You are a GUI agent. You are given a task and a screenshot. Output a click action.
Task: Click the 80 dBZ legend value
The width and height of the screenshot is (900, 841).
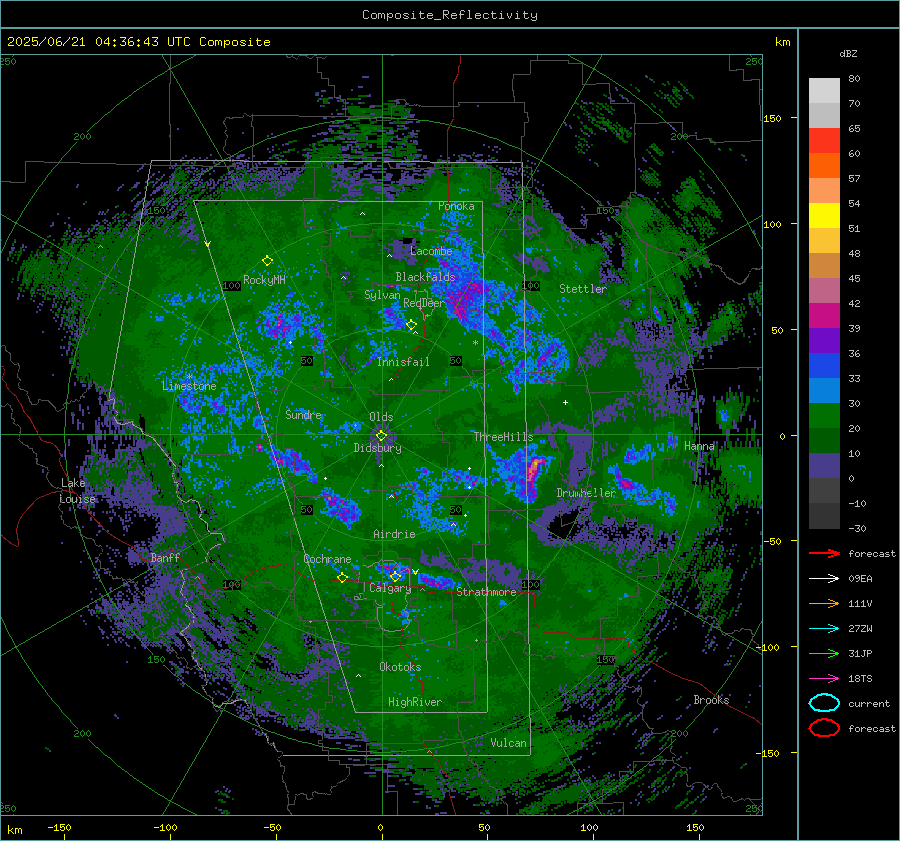coord(854,79)
